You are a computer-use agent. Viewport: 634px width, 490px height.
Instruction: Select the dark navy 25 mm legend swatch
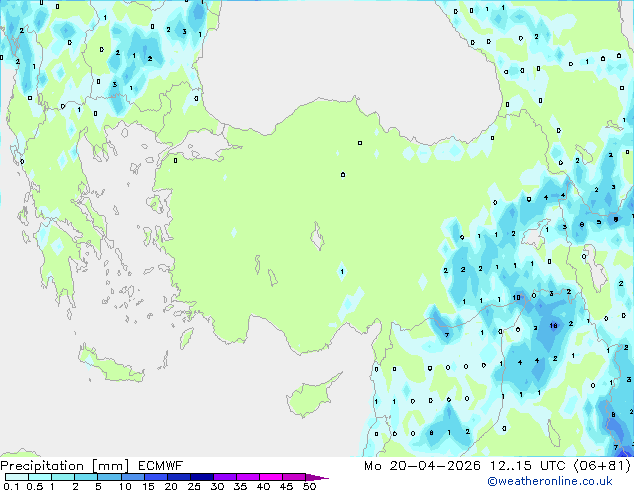click(201, 477)
